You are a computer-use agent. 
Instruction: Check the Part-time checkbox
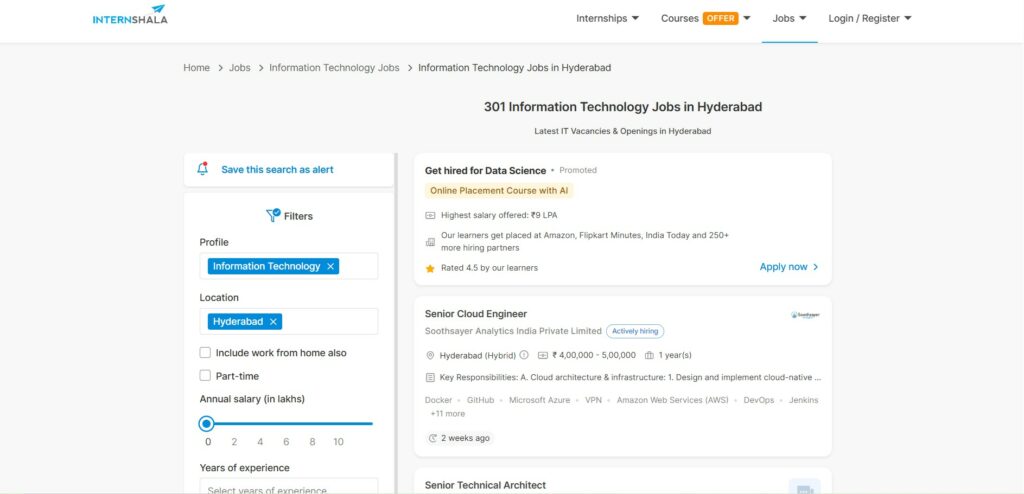tap(205, 376)
